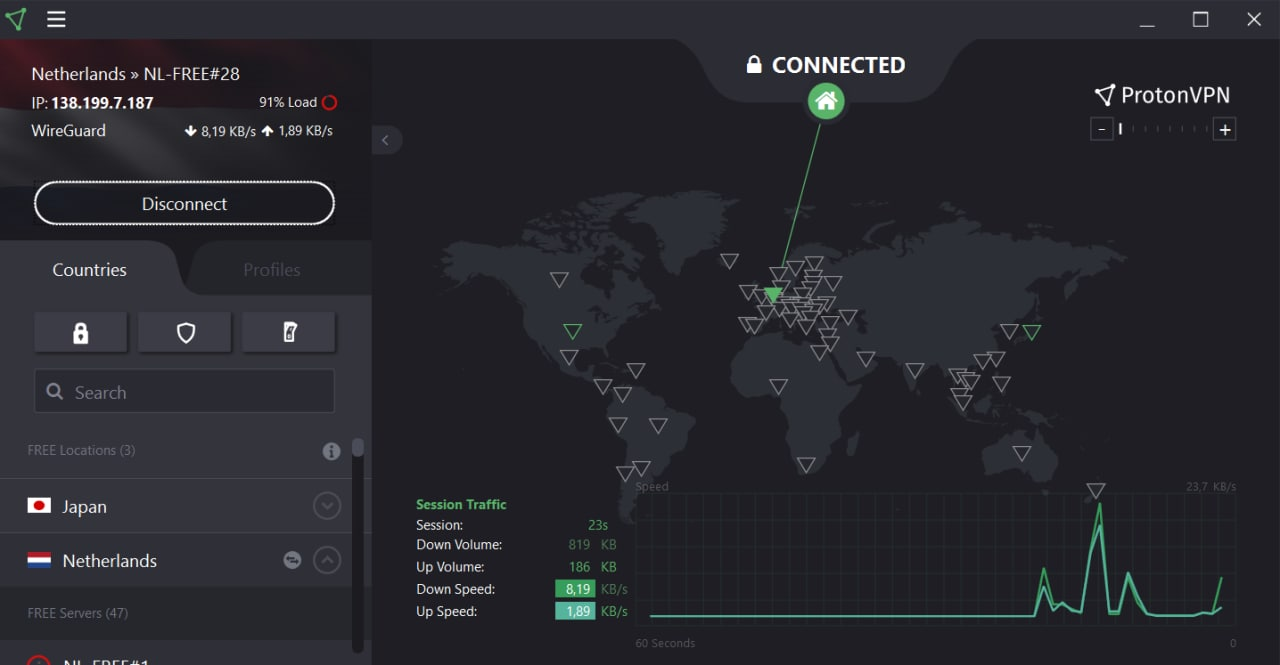Click the "FREE Locations (3)" heading
Image resolution: width=1280 pixels, height=665 pixels.
click(81, 450)
